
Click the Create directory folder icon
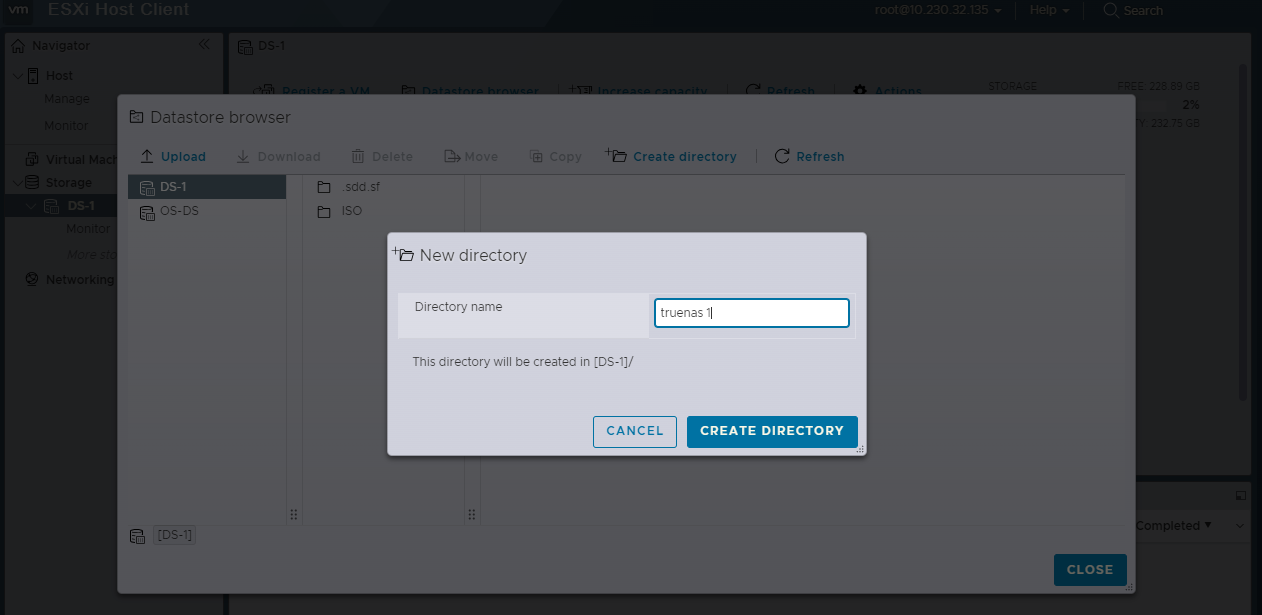(x=616, y=156)
